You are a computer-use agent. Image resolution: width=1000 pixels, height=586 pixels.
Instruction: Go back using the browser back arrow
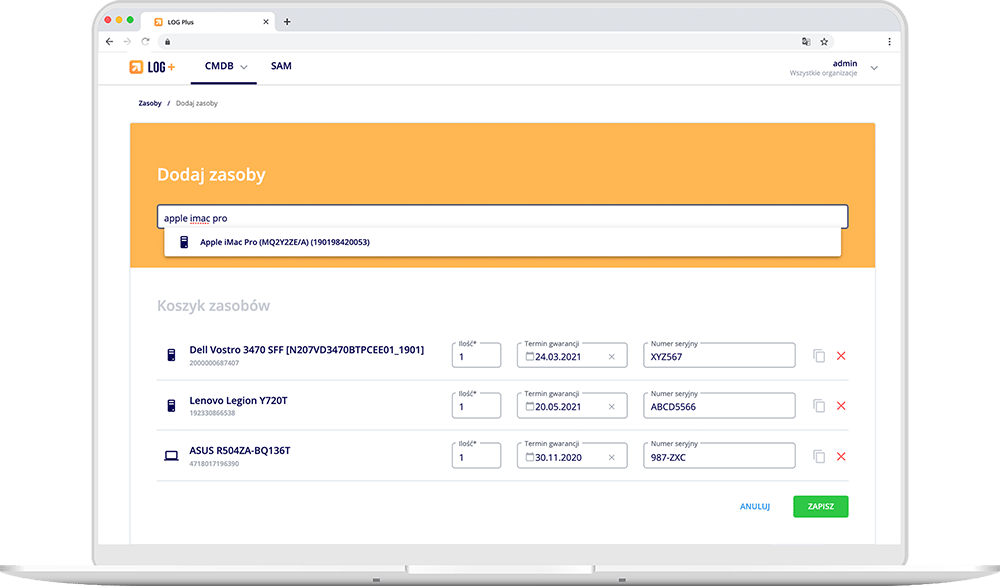click(x=110, y=41)
